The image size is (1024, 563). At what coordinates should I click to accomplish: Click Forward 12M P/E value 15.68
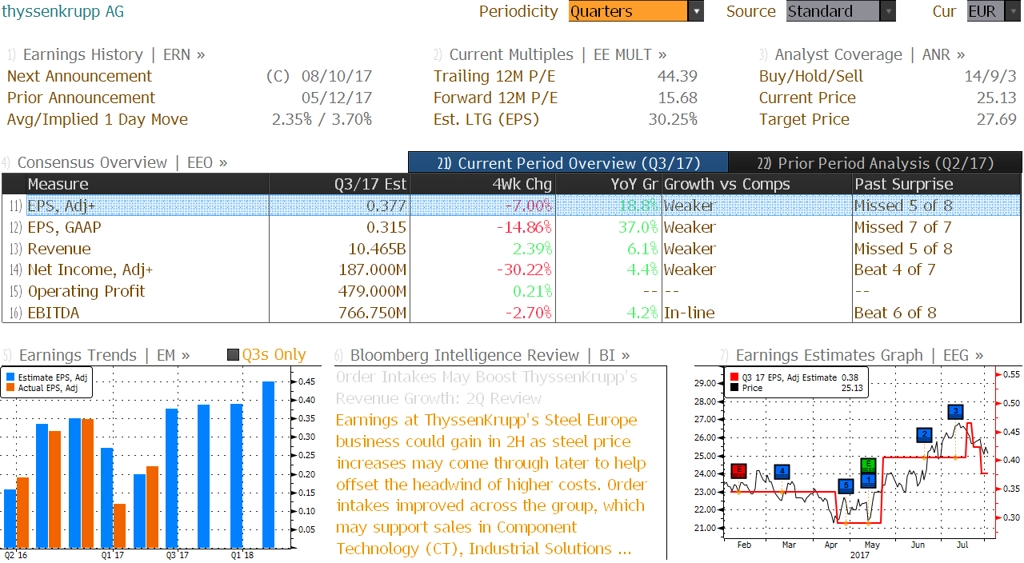677,98
